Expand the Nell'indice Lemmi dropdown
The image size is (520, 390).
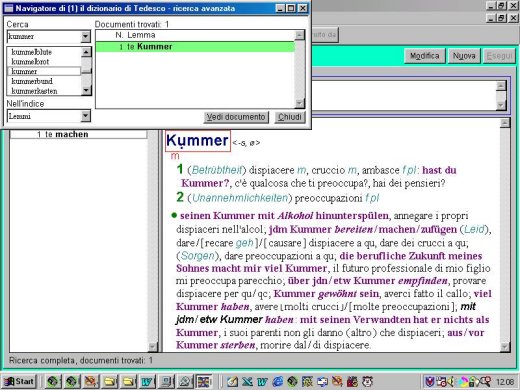(86, 116)
